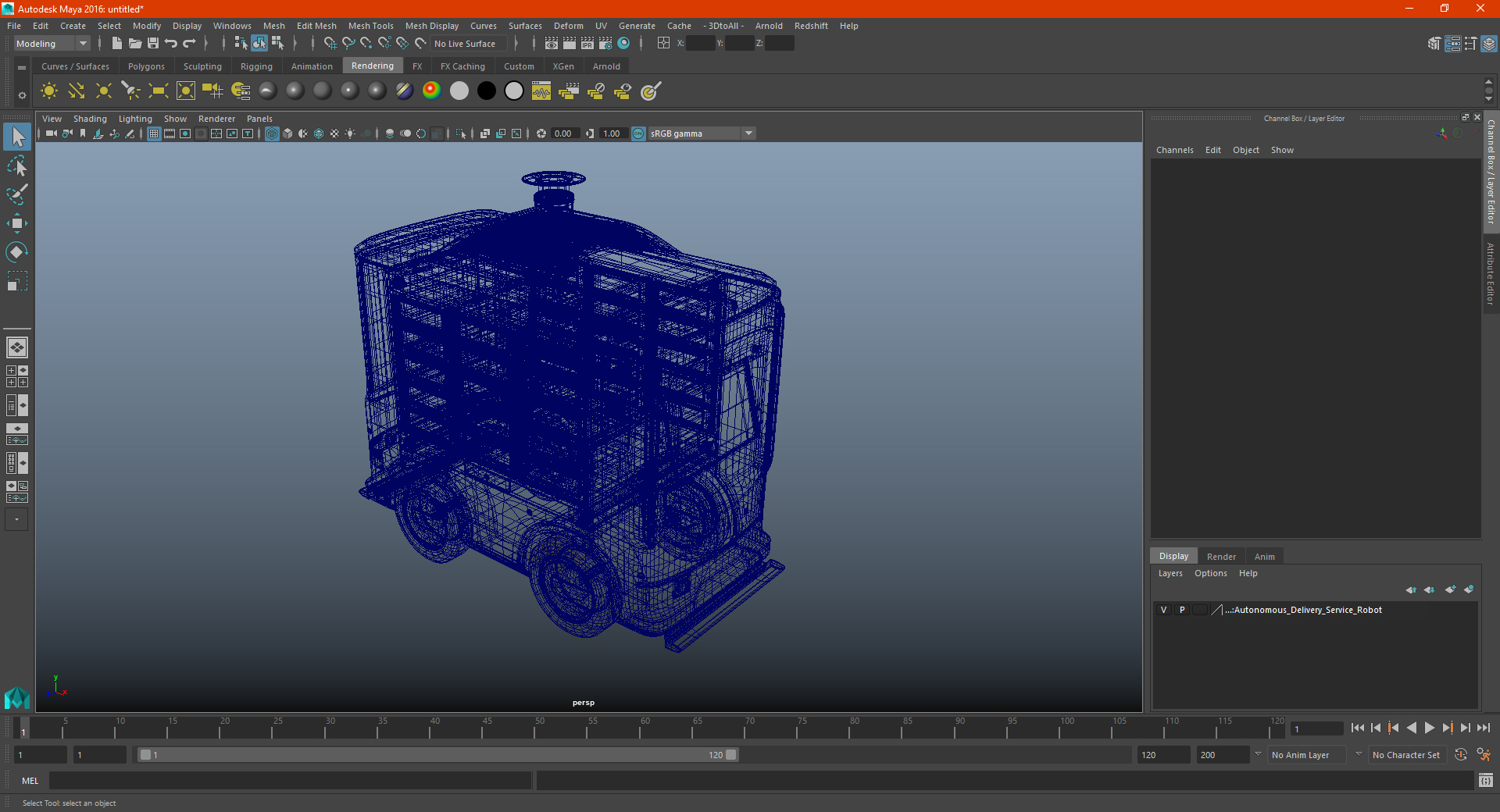Viewport: 1500px width, 812px height.
Task: Activate the Move tool
Action: pos(17,223)
